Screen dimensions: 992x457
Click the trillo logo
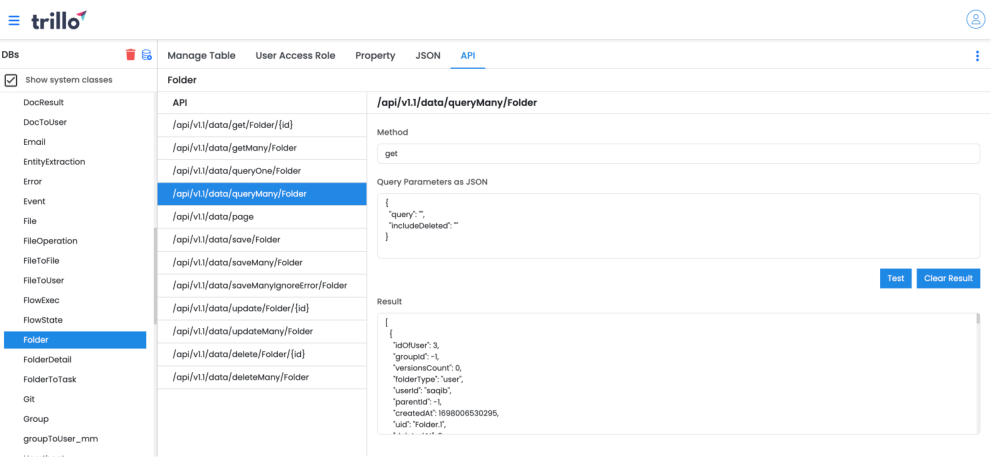[x=59, y=20]
